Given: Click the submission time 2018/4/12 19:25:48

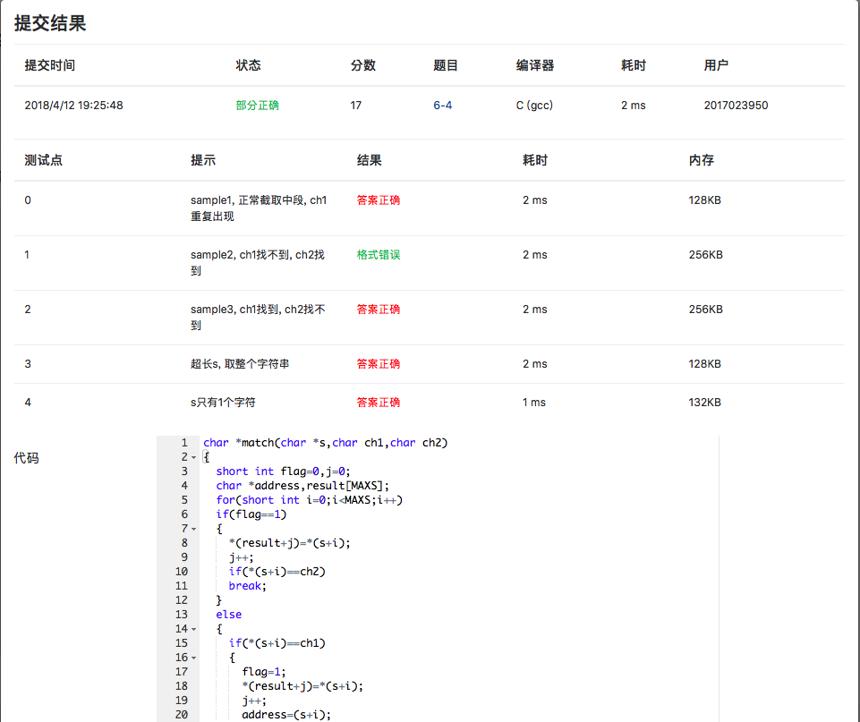Looking at the screenshot, I should 73,105.
